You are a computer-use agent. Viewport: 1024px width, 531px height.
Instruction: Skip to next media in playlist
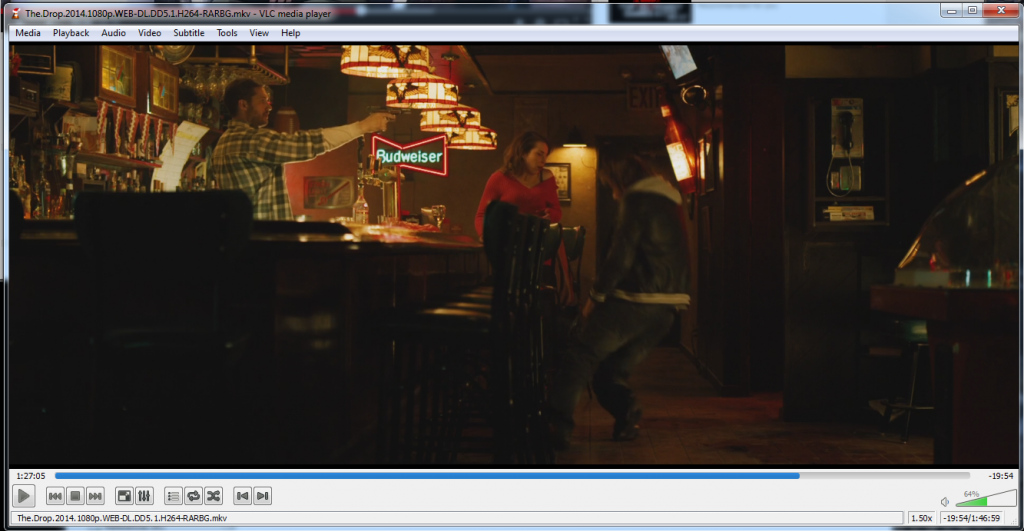point(96,495)
